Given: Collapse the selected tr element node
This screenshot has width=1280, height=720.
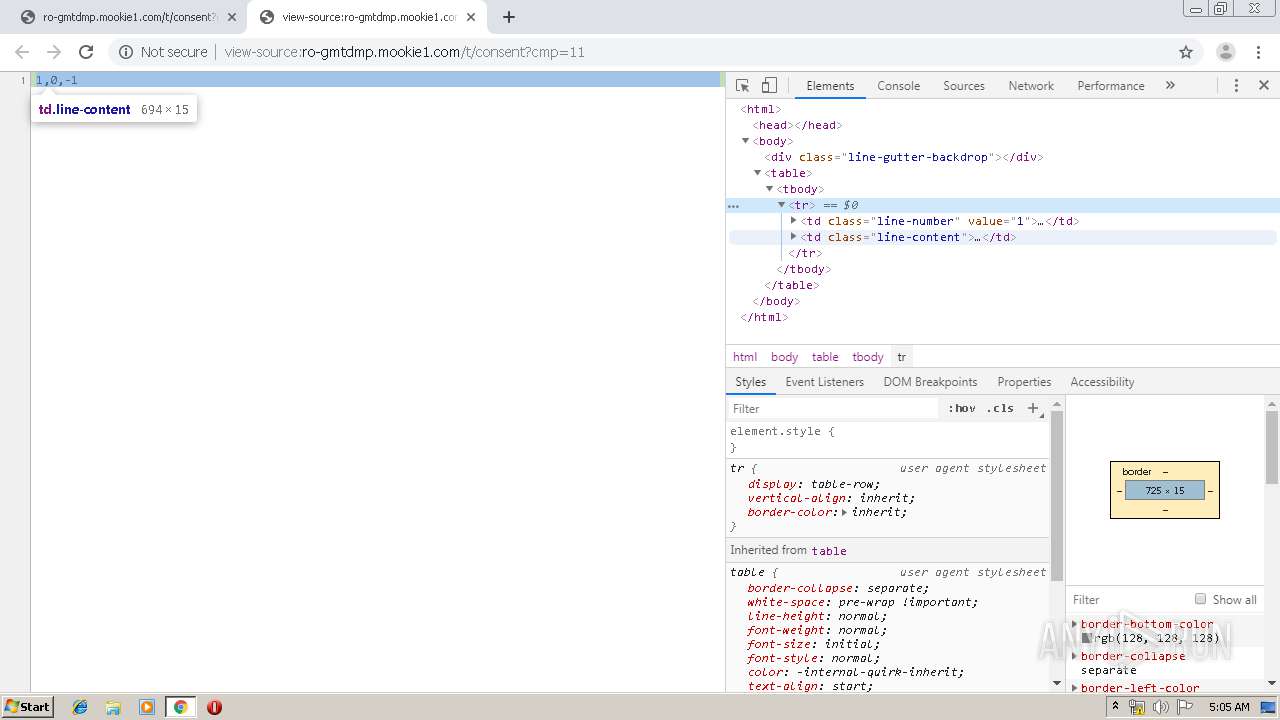Looking at the screenshot, I should click(x=782, y=205).
